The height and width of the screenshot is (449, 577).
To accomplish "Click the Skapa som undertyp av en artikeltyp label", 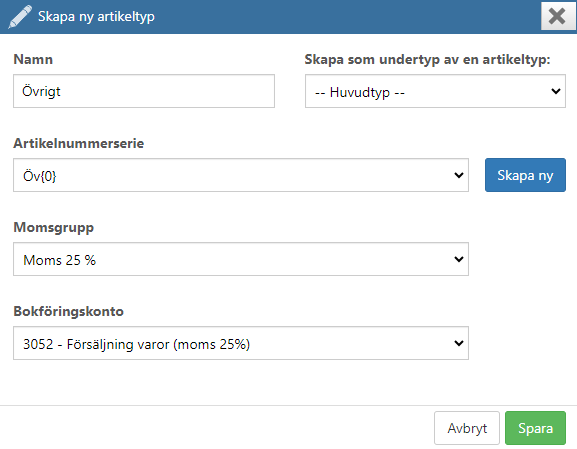I will pos(427,60).
